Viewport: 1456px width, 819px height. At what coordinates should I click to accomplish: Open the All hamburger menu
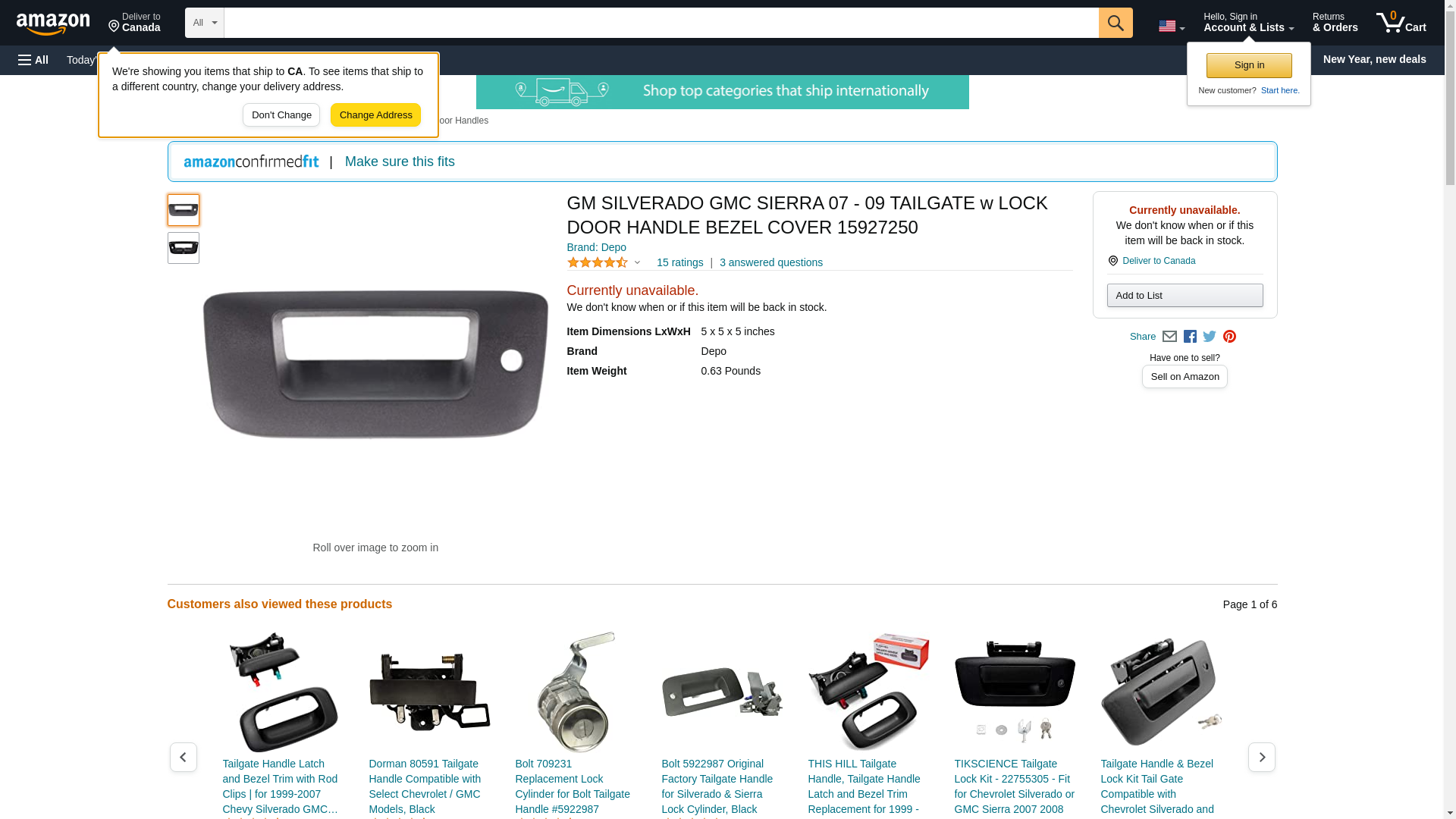point(33,60)
